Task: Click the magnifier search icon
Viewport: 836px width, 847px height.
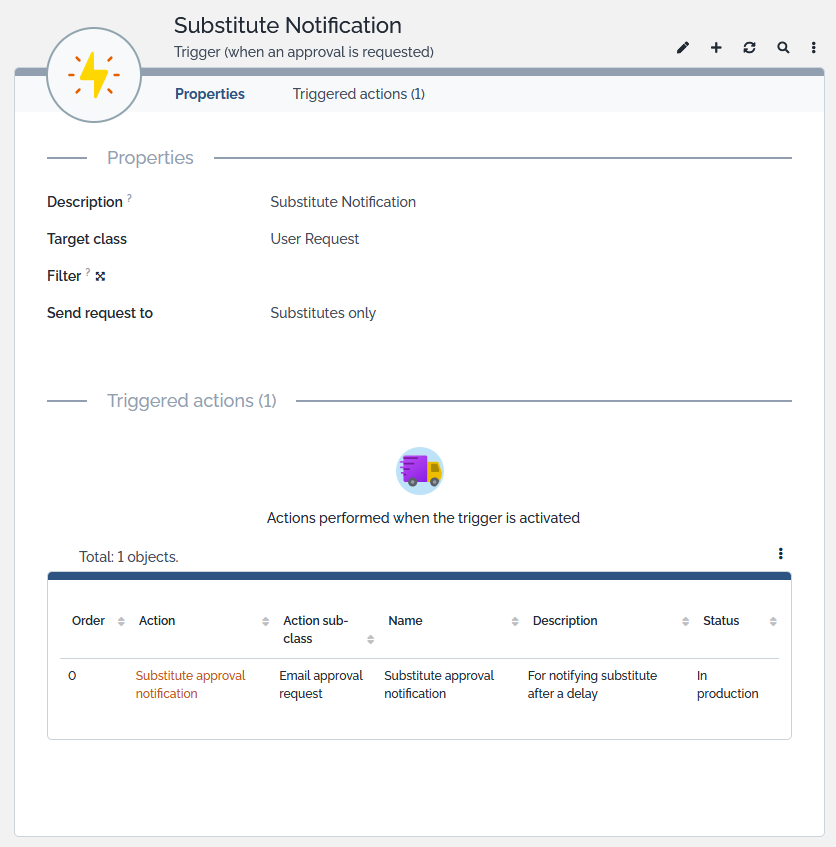Action: point(783,48)
